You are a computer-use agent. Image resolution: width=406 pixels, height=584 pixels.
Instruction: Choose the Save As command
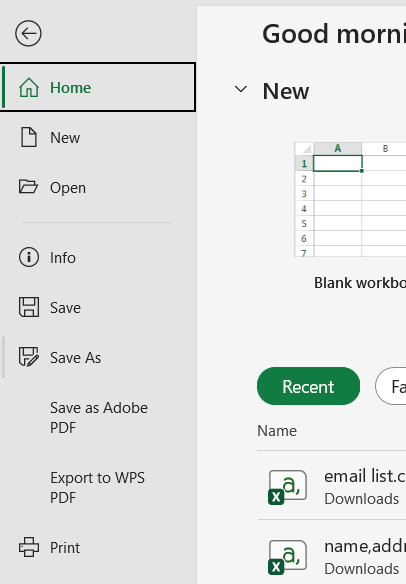click(75, 358)
